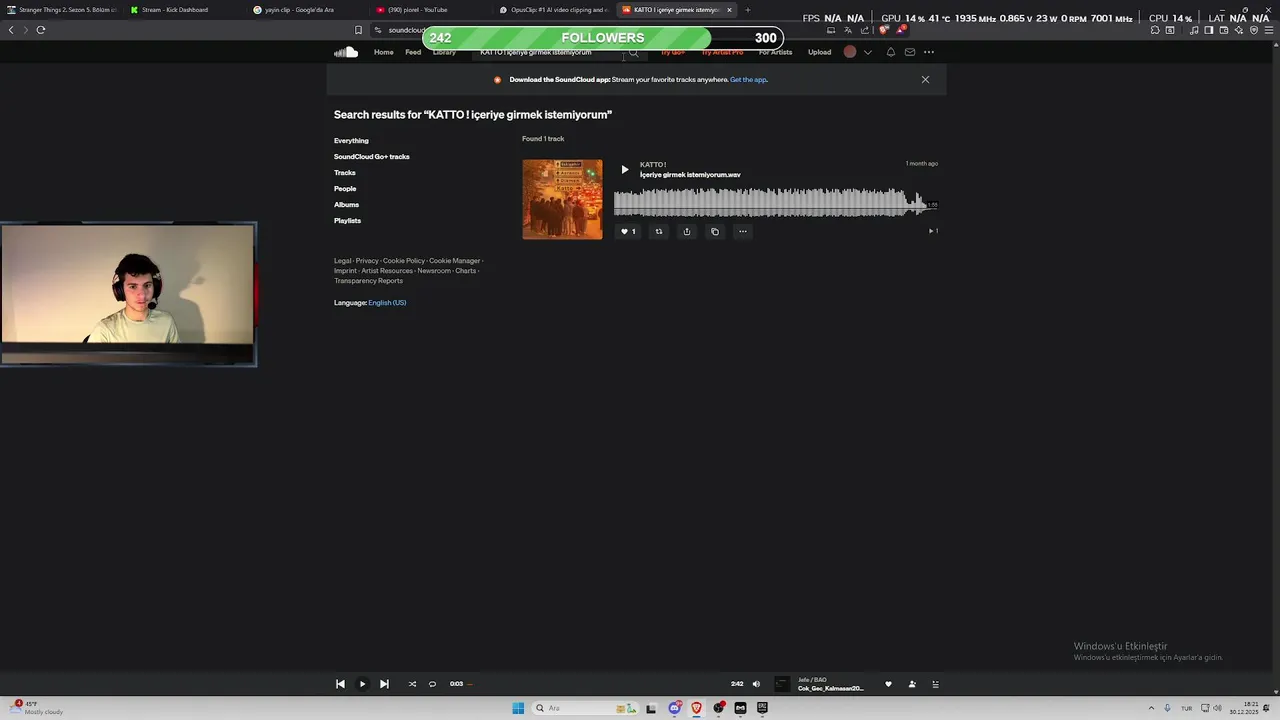This screenshot has height=720, width=1280.
Task: Open the Privacy link
Action: tap(367, 261)
